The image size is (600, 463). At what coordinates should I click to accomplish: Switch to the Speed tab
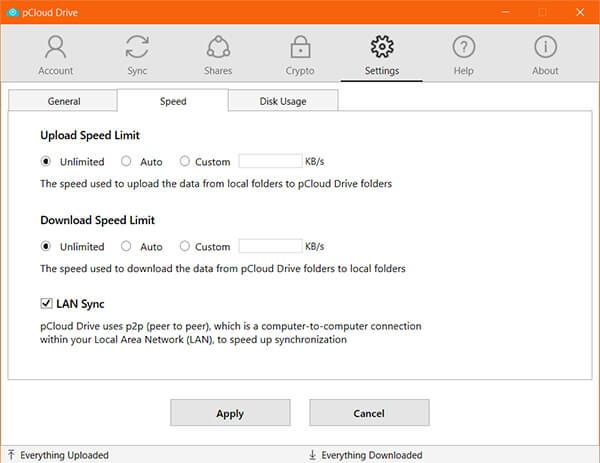[x=173, y=101]
